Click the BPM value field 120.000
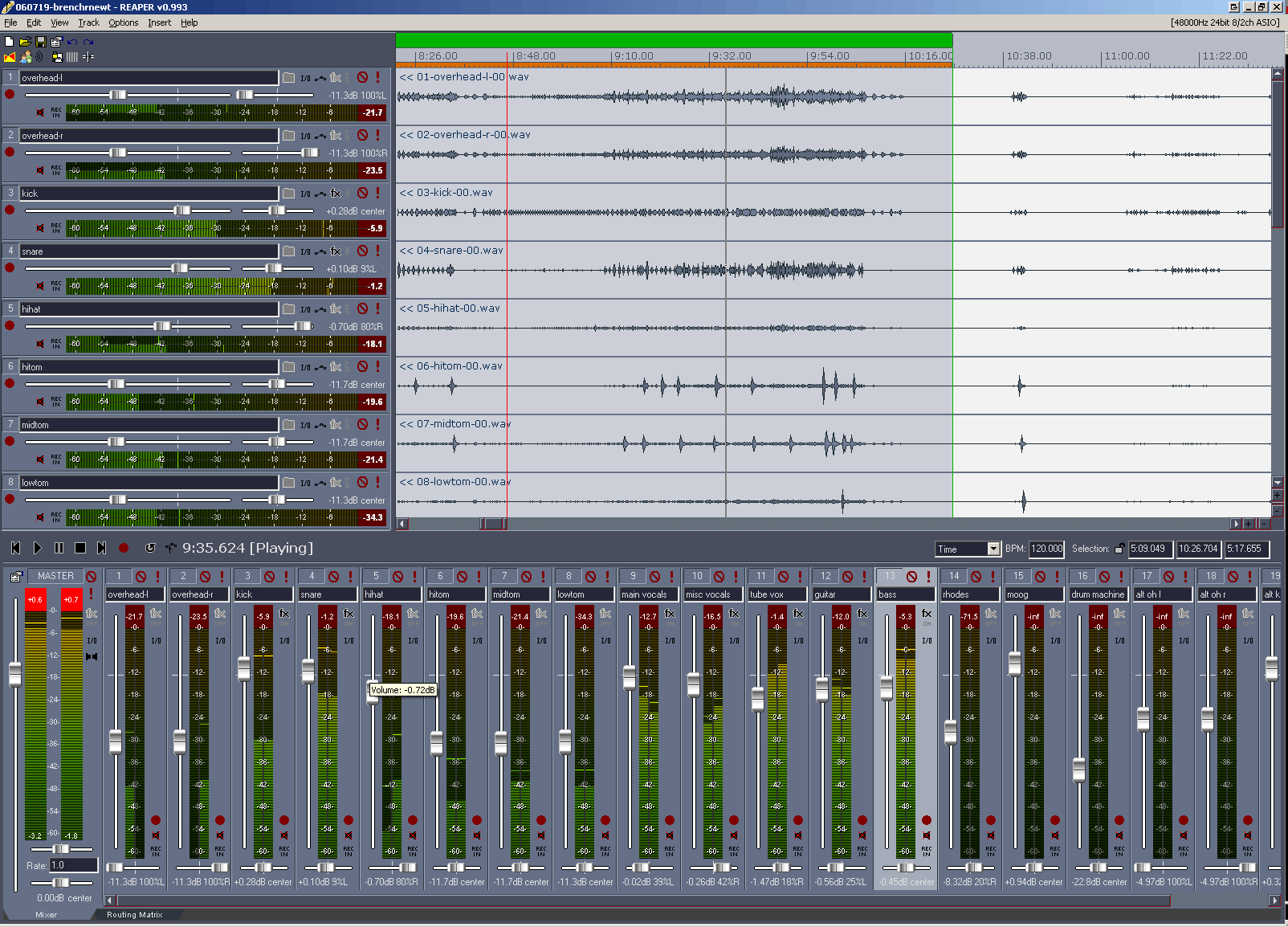 tap(1046, 549)
